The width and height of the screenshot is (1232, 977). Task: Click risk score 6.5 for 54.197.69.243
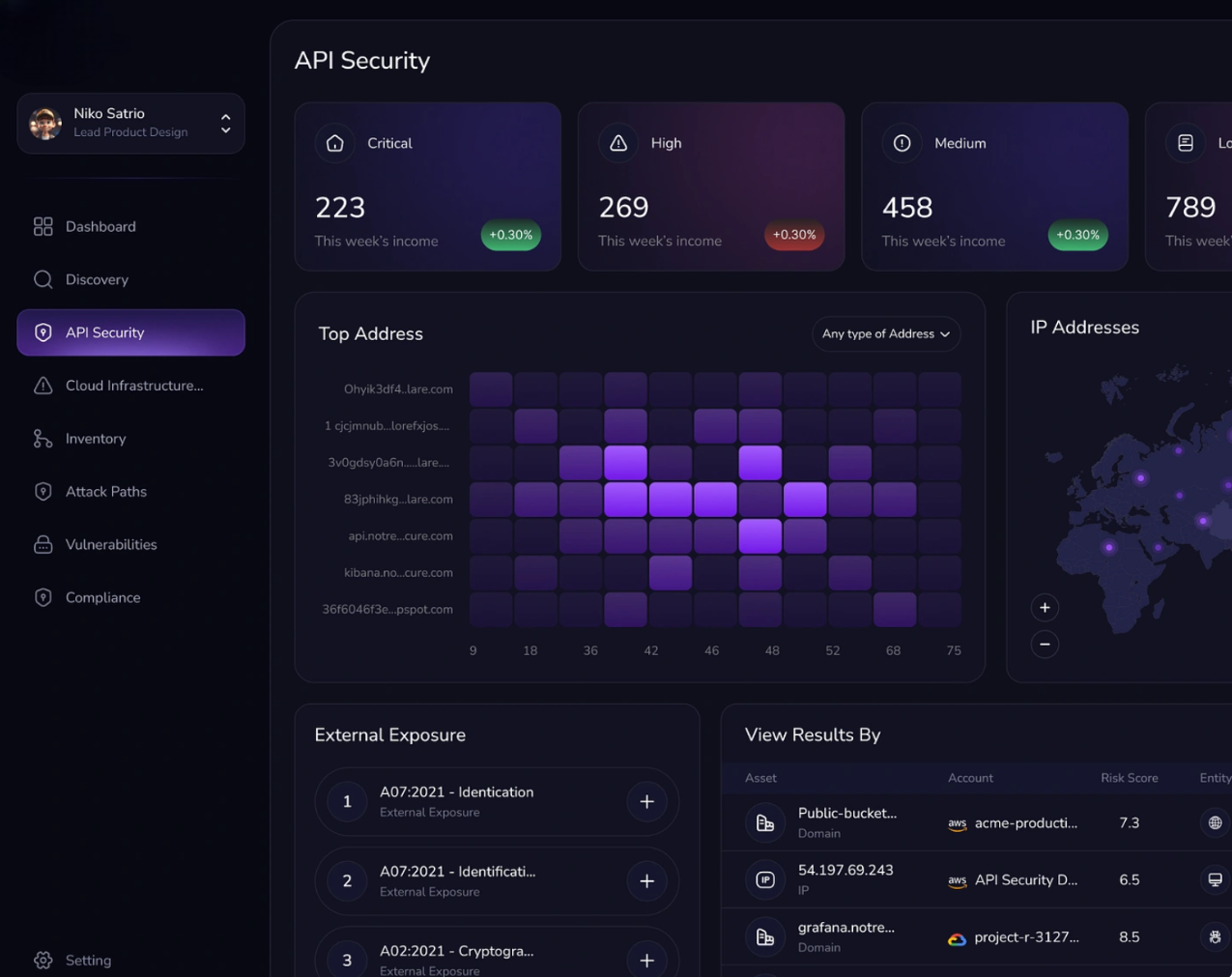pyautogui.click(x=1129, y=880)
